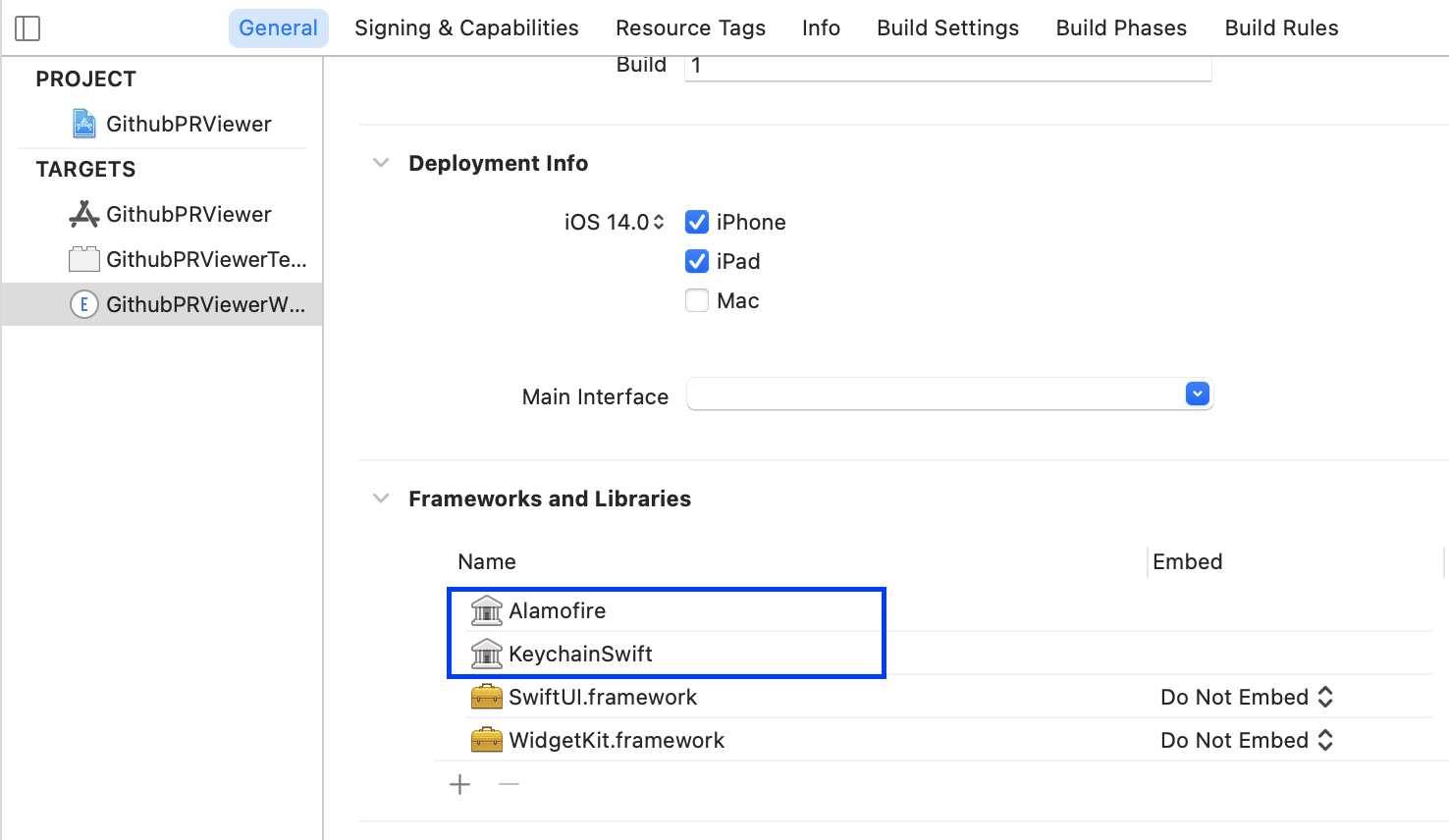Click the TARGETS section header

(x=86, y=169)
